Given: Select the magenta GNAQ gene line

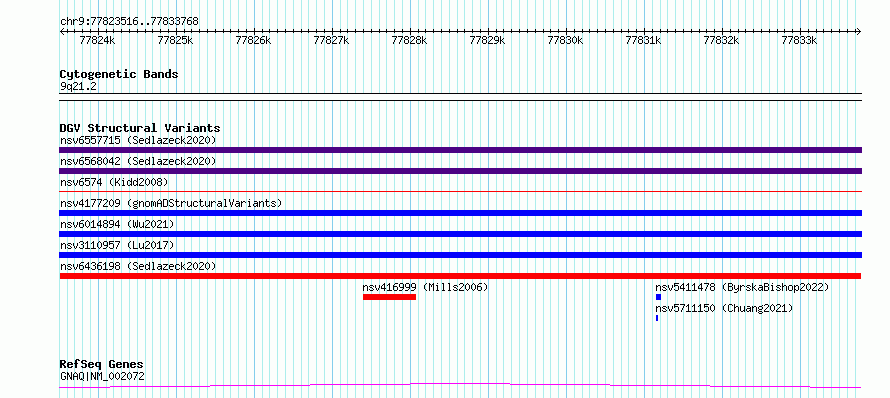Looking at the screenshot, I should pyautogui.click(x=460, y=386).
